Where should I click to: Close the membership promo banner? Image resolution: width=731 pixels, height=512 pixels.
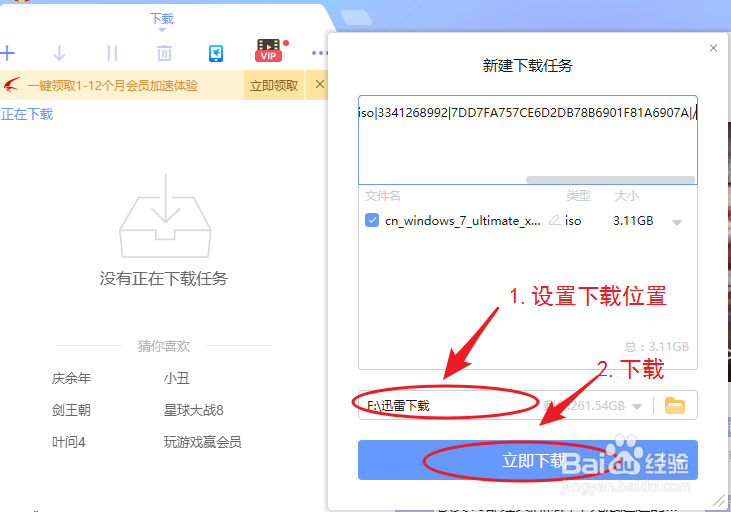(x=320, y=84)
